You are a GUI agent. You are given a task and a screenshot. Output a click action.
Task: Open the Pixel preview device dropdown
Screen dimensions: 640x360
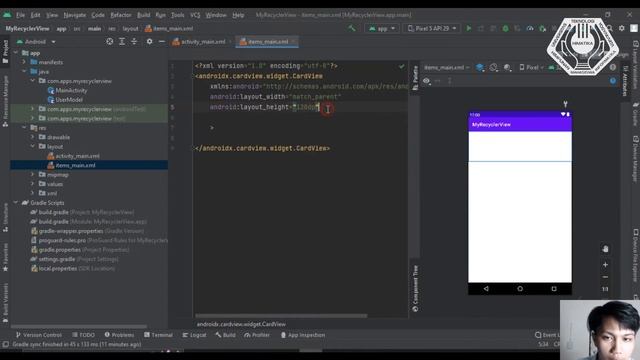pos(532,67)
